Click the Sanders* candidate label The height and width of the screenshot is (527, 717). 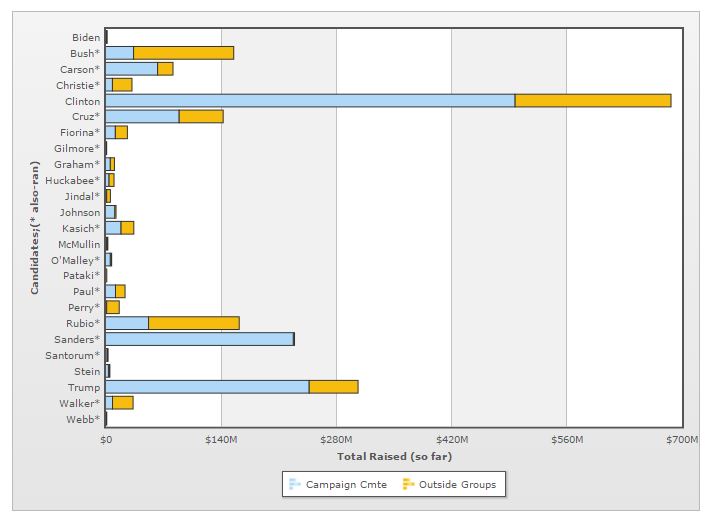point(77,339)
